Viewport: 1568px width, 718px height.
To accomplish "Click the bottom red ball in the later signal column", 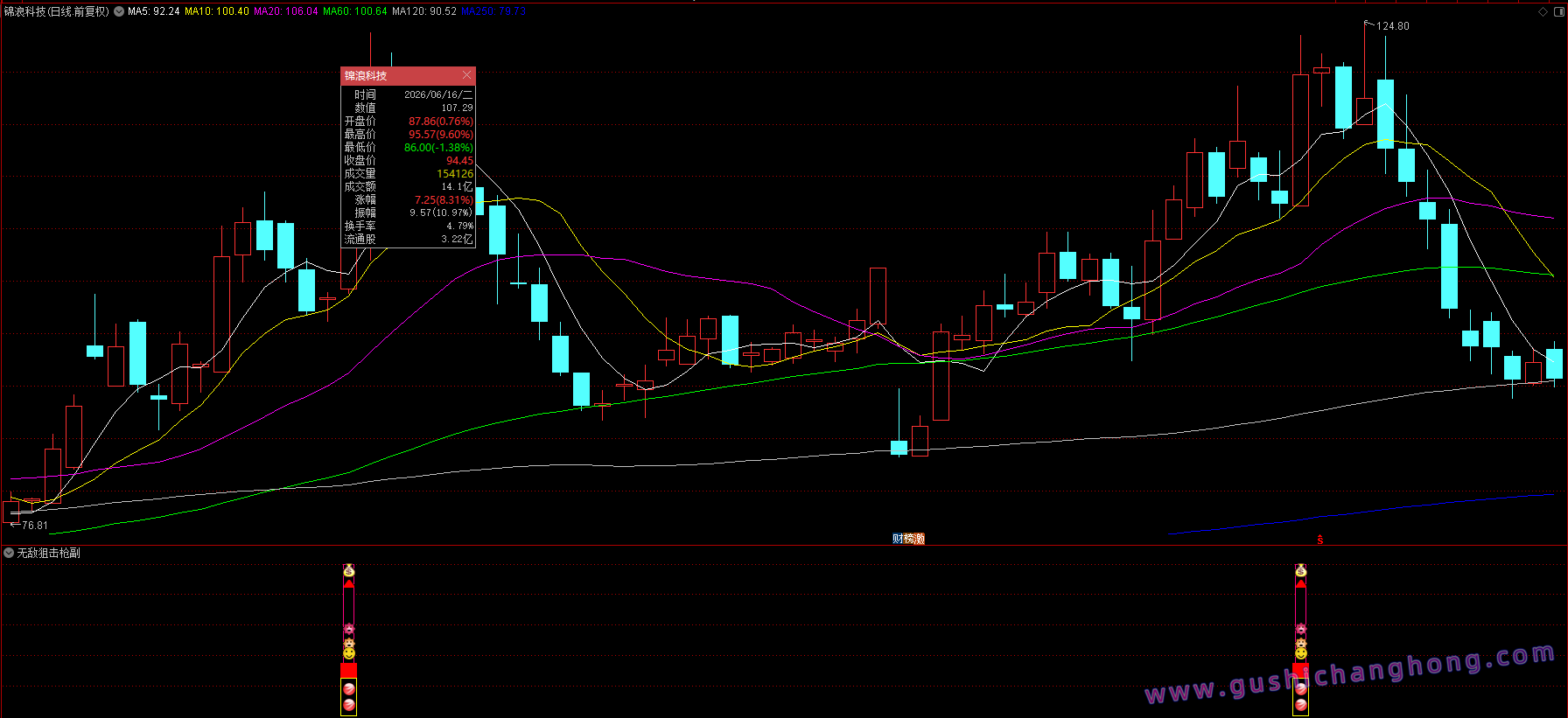I will [x=1301, y=705].
